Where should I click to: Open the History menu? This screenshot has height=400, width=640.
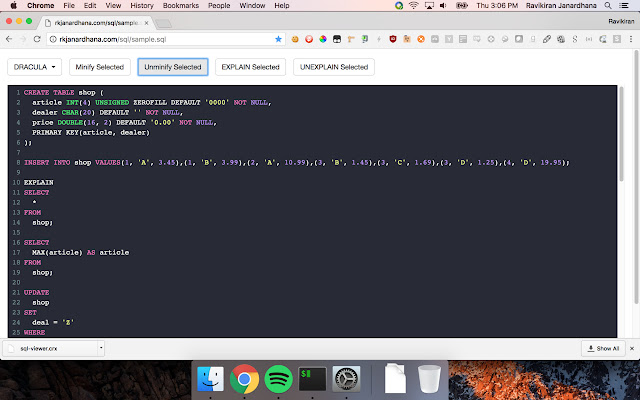point(142,5)
